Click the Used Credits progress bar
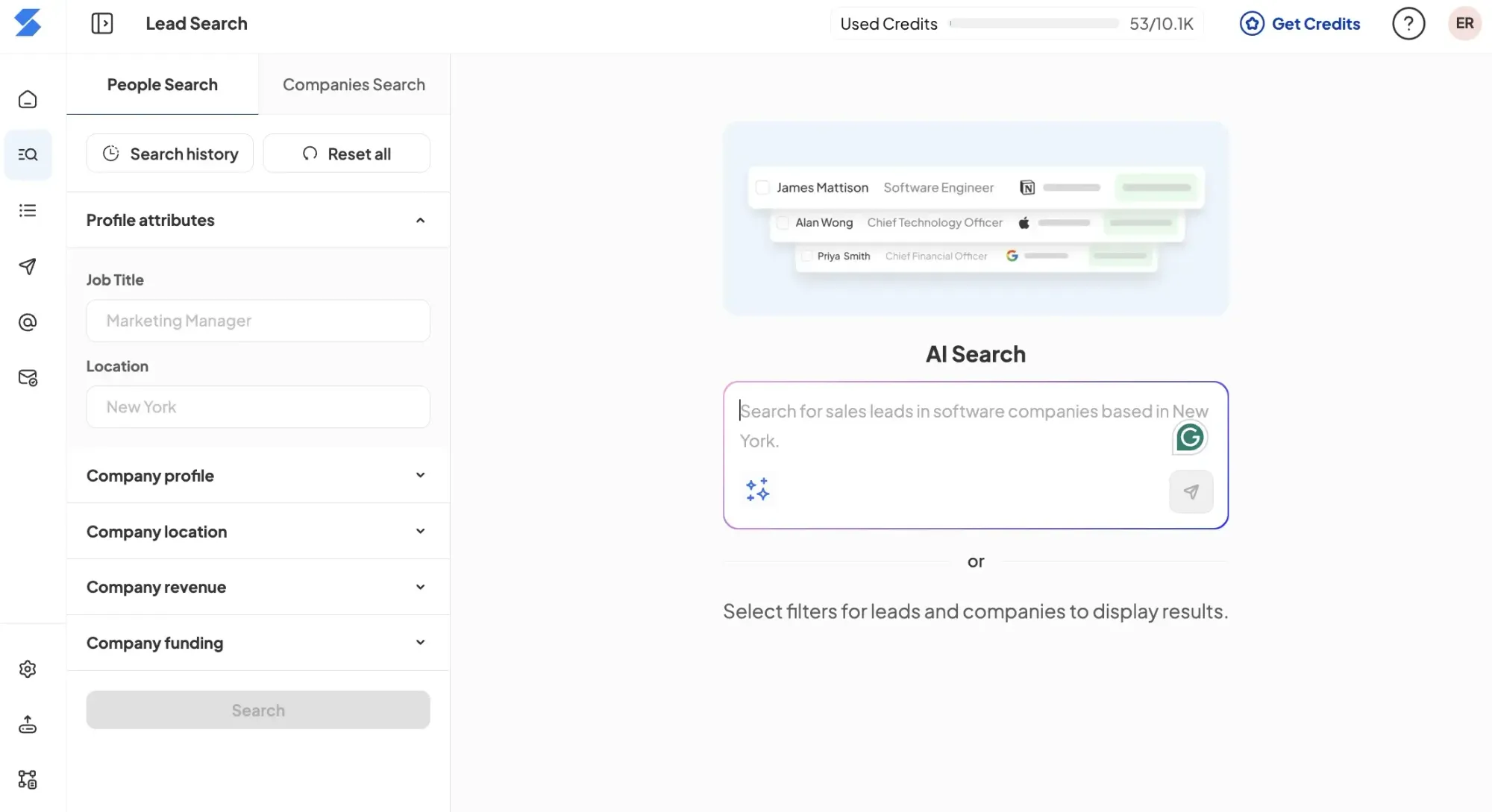1492x812 pixels. coord(1034,24)
